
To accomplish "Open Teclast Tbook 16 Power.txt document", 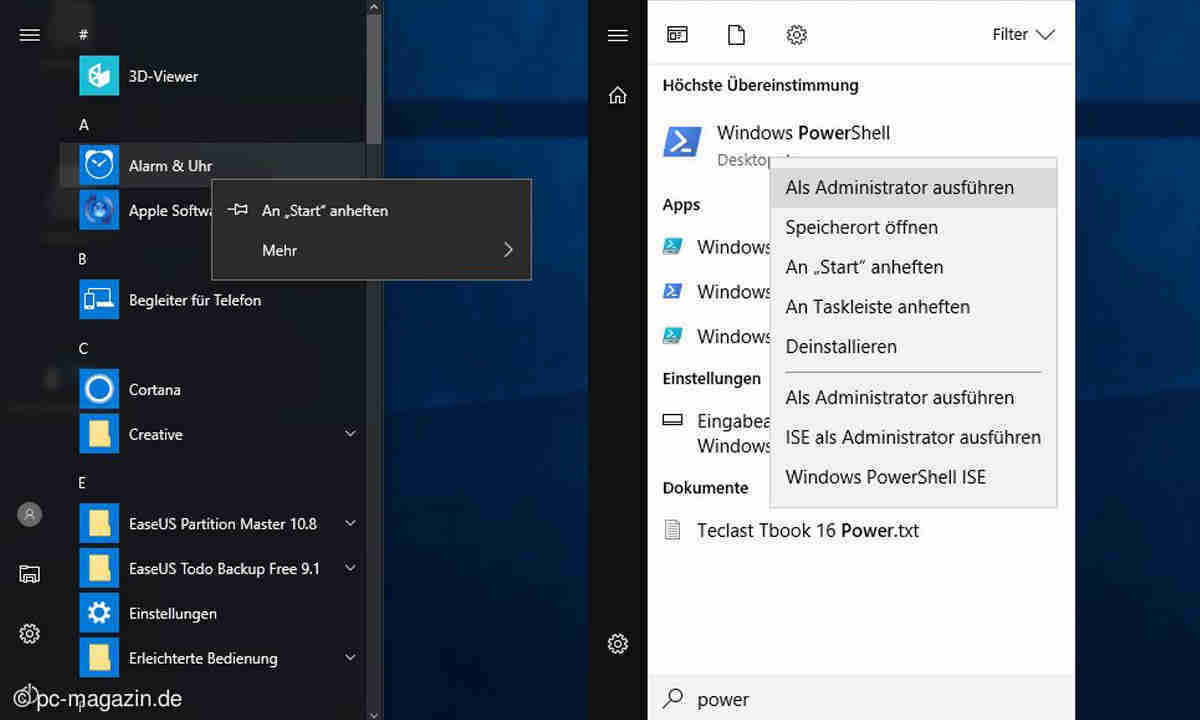I will [x=807, y=530].
